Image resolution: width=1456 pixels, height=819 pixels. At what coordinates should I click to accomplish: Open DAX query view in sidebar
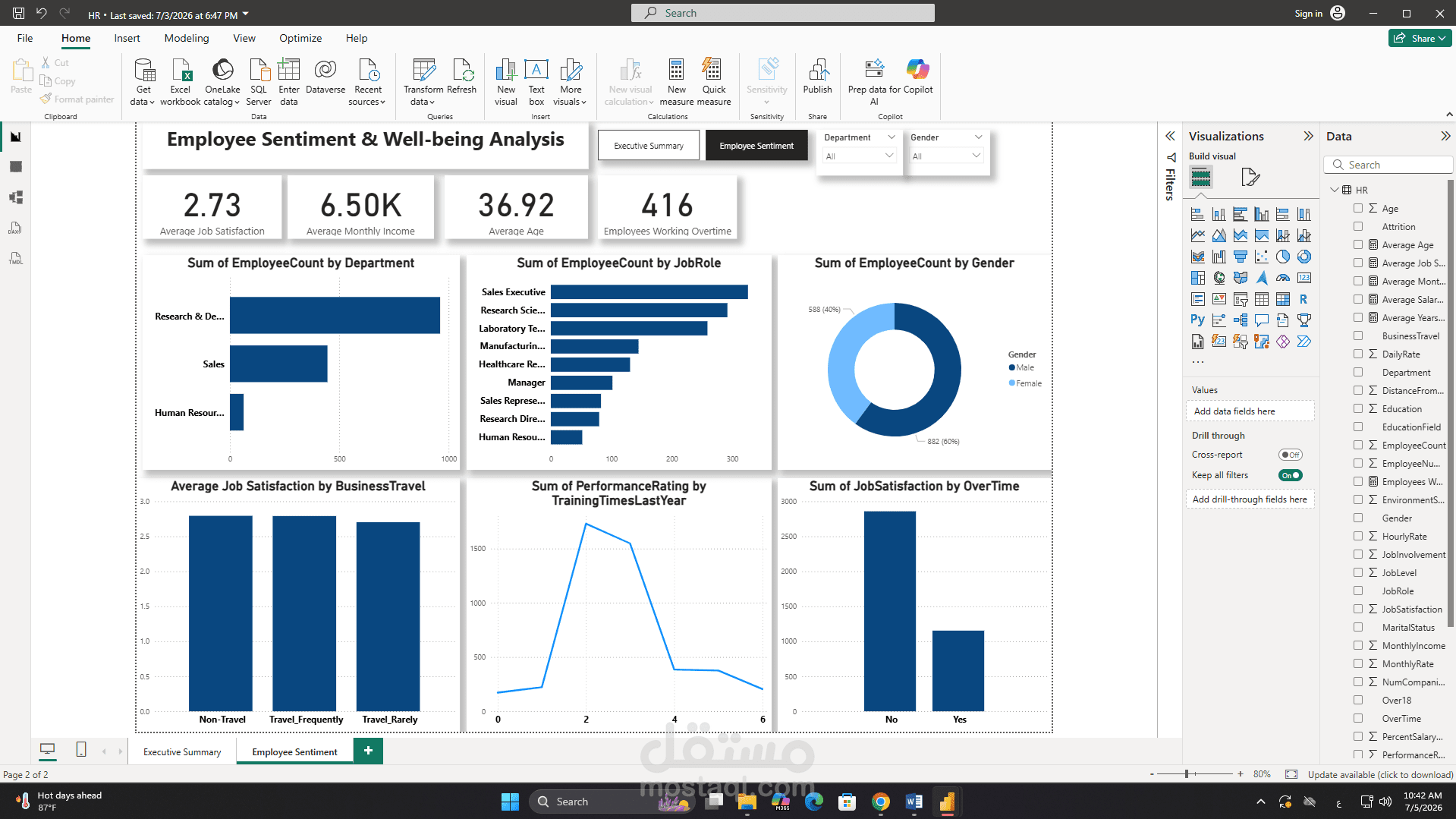15,228
